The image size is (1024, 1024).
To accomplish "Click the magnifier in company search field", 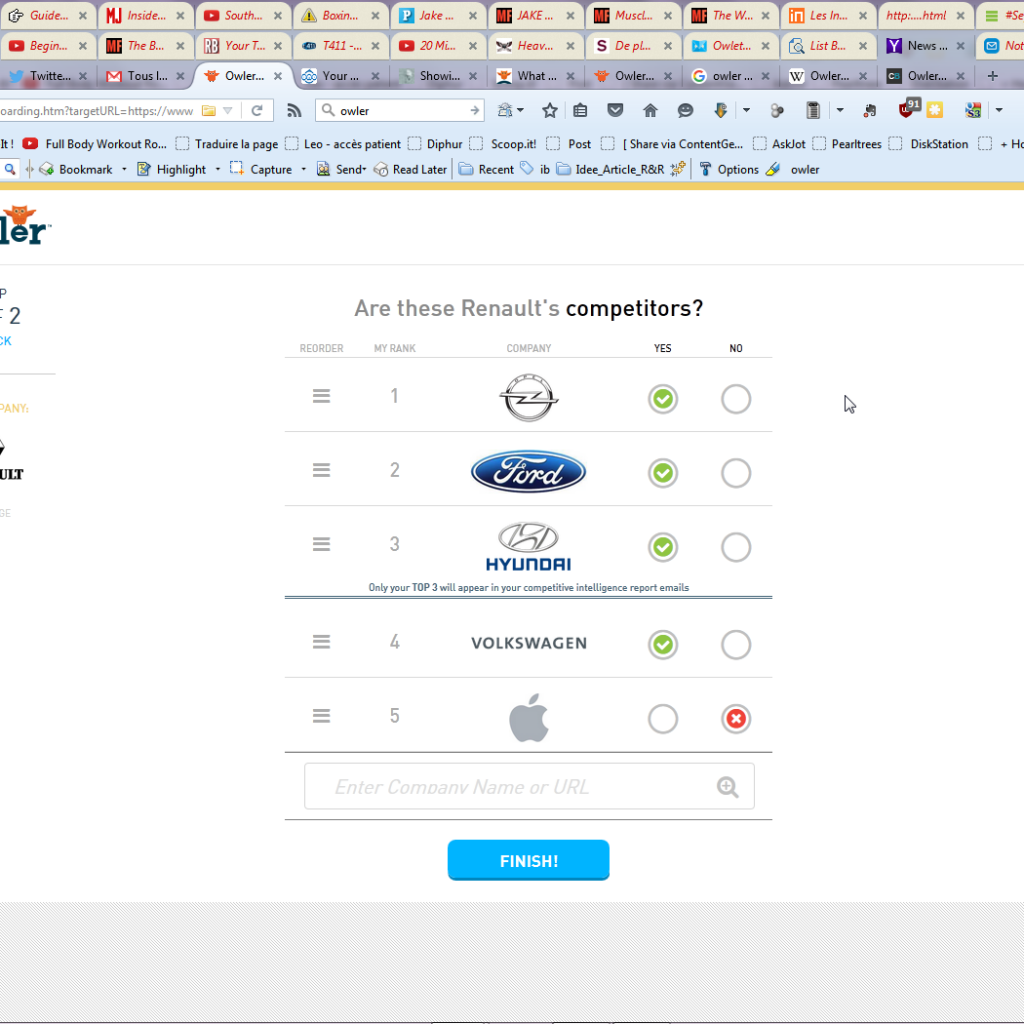I will tap(728, 787).
